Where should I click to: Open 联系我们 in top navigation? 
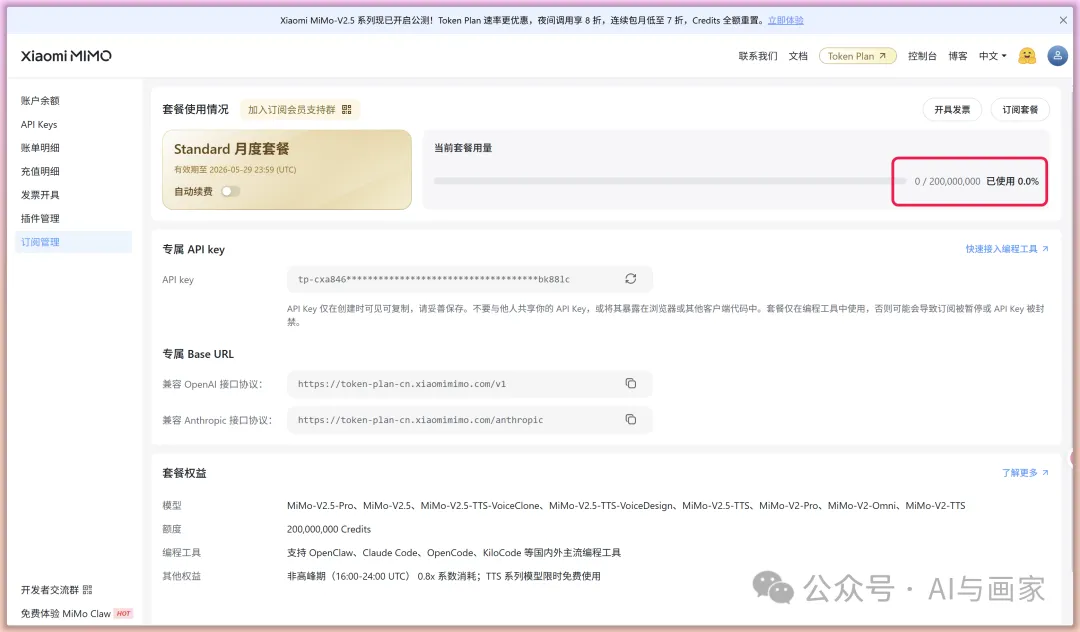(x=758, y=56)
